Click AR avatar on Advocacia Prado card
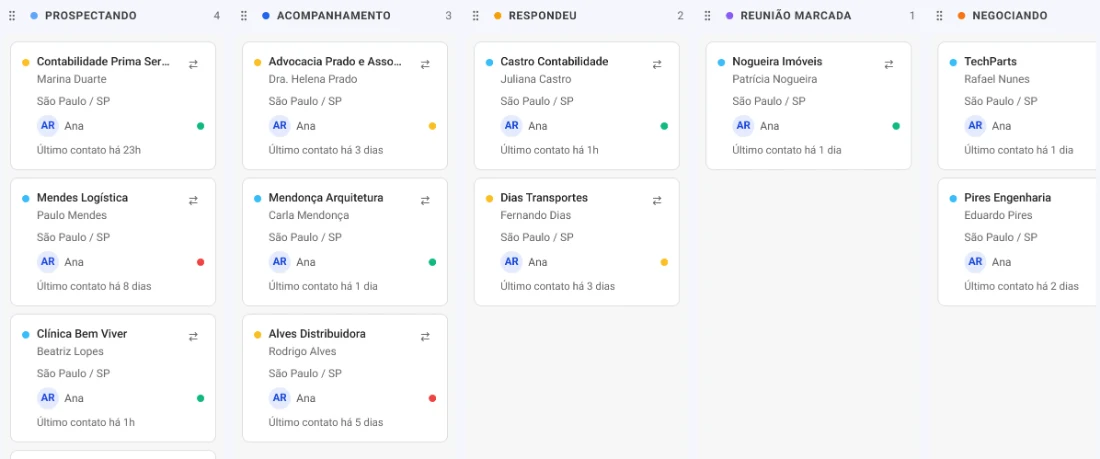Image resolution: width=1100 pixels, height=459 pixels. [x=280, y=126]
